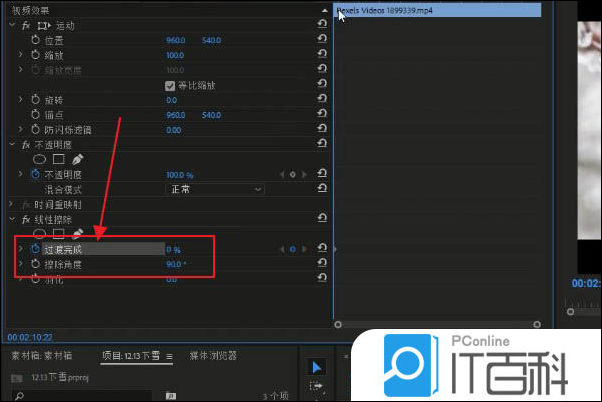602x402 pixels.
Task: Reset the 位置 parameter
Action: [322, 38]
